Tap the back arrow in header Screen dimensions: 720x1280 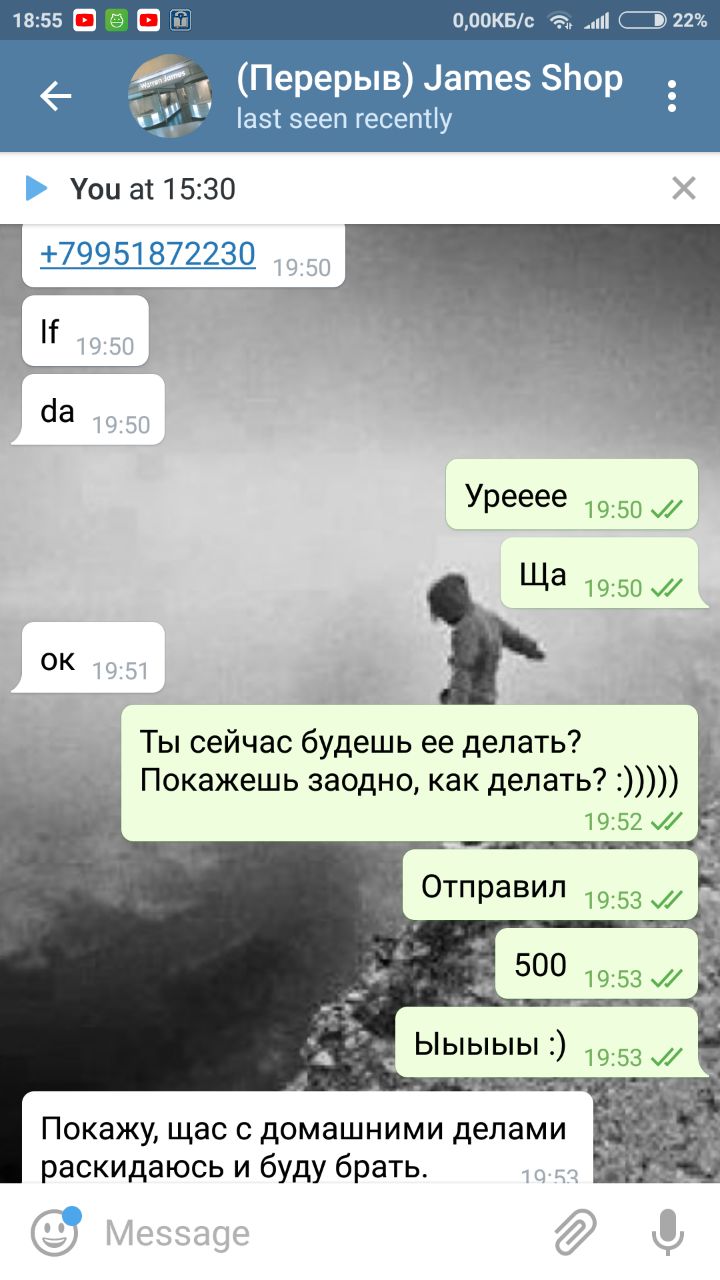click(56, 96)
